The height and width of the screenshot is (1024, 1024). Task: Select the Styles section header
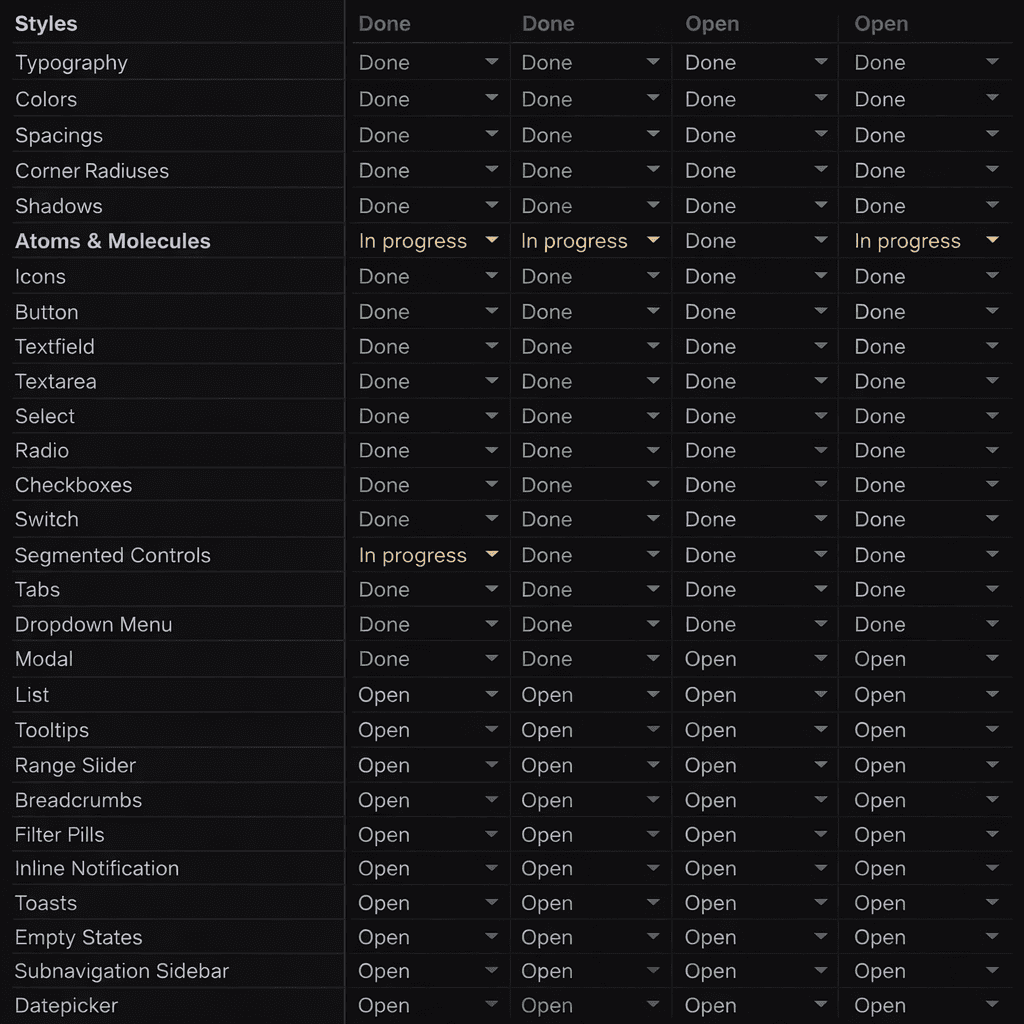click(46, 24)
